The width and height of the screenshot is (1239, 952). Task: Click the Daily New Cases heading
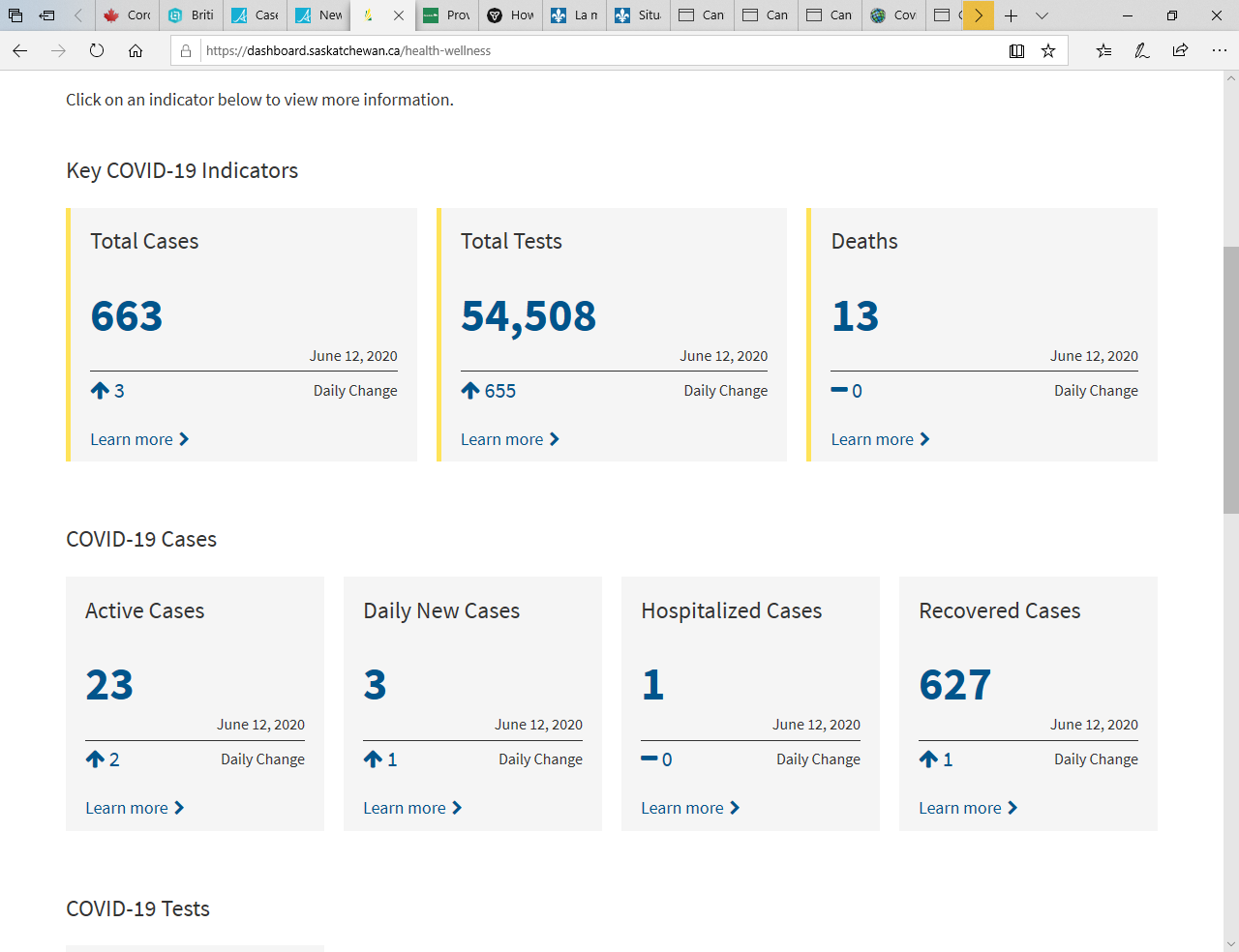[x=441, y=610]
